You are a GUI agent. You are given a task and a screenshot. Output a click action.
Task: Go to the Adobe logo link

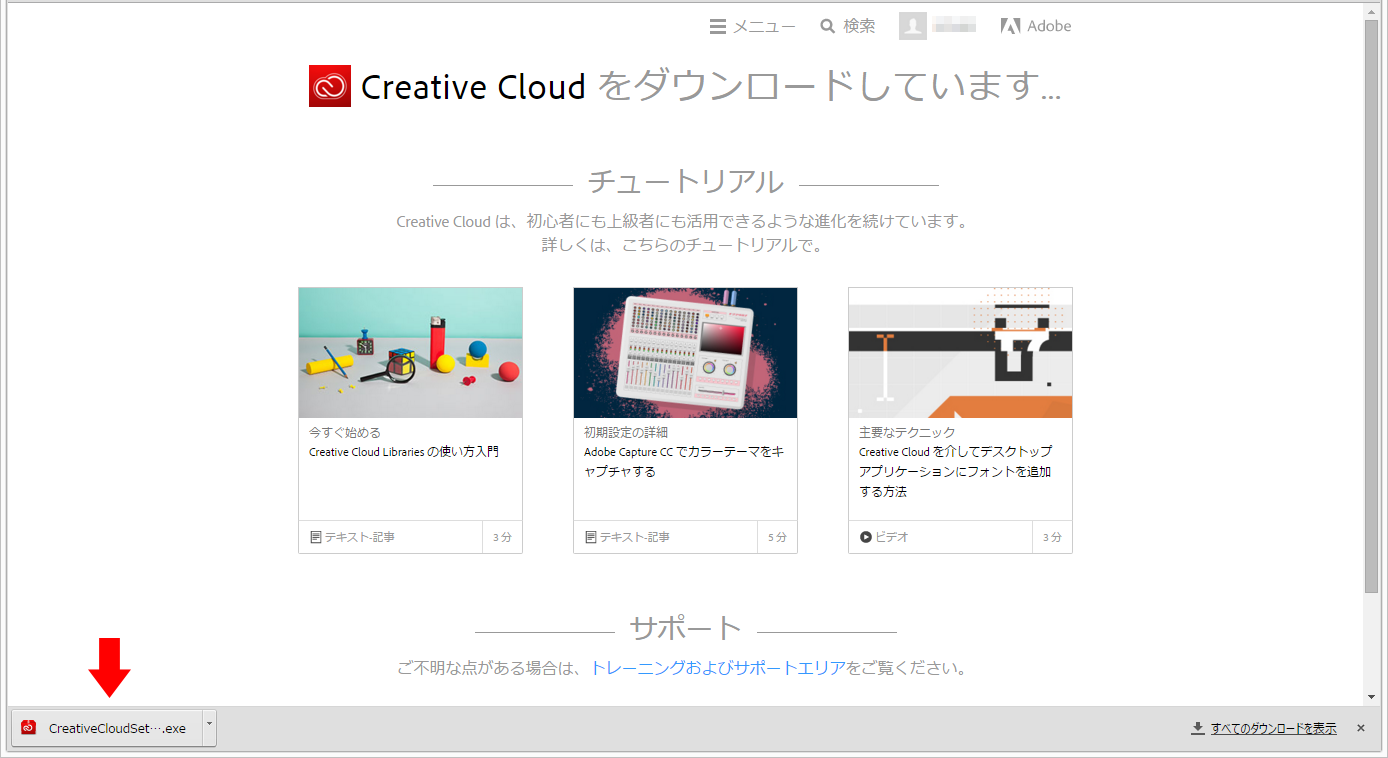[1036, 27]
